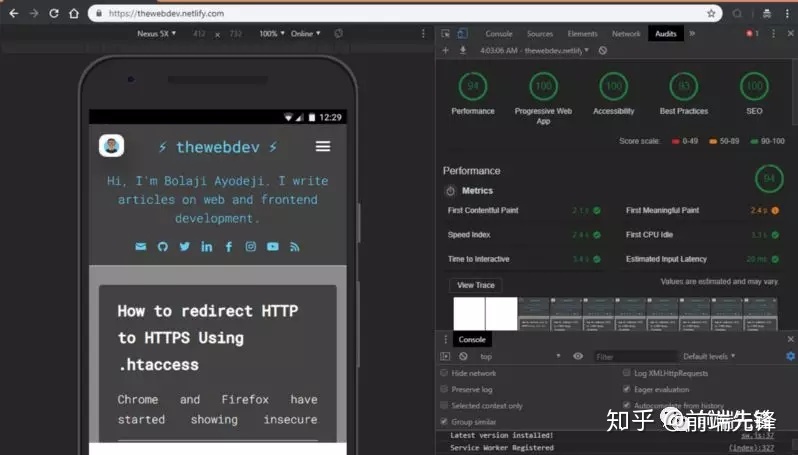Start a new audit with plus icon

[x=445, y=50]
